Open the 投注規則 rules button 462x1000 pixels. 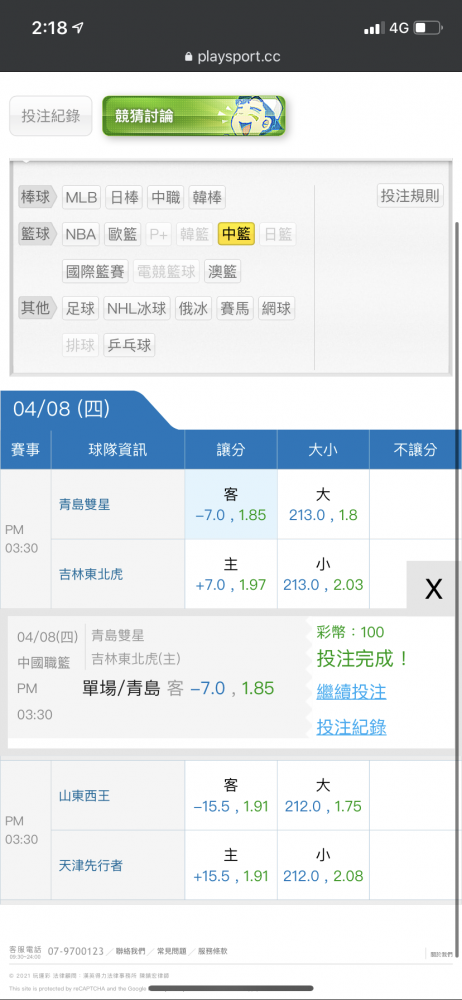click(x=410, y=196)
